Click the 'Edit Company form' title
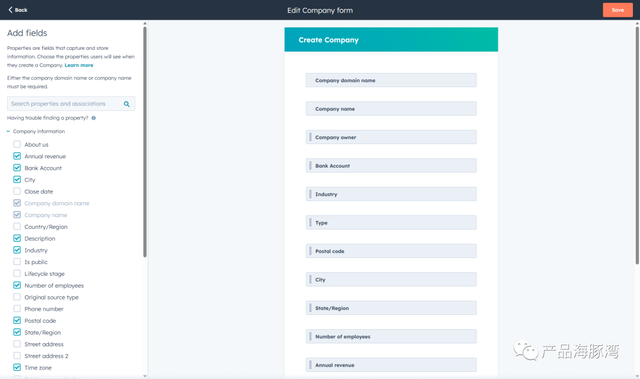This screenshot has width=640, height=379. (x=320, y=10)
